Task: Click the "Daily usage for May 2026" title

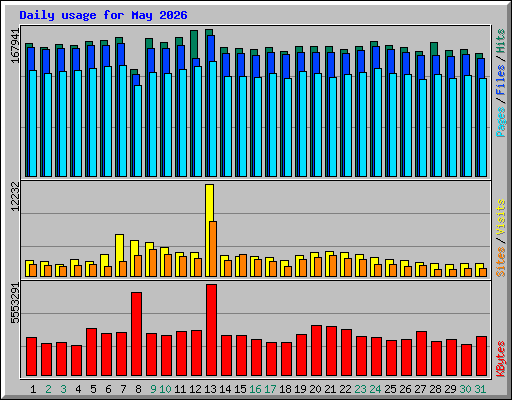Action: [x=103, y=15]
